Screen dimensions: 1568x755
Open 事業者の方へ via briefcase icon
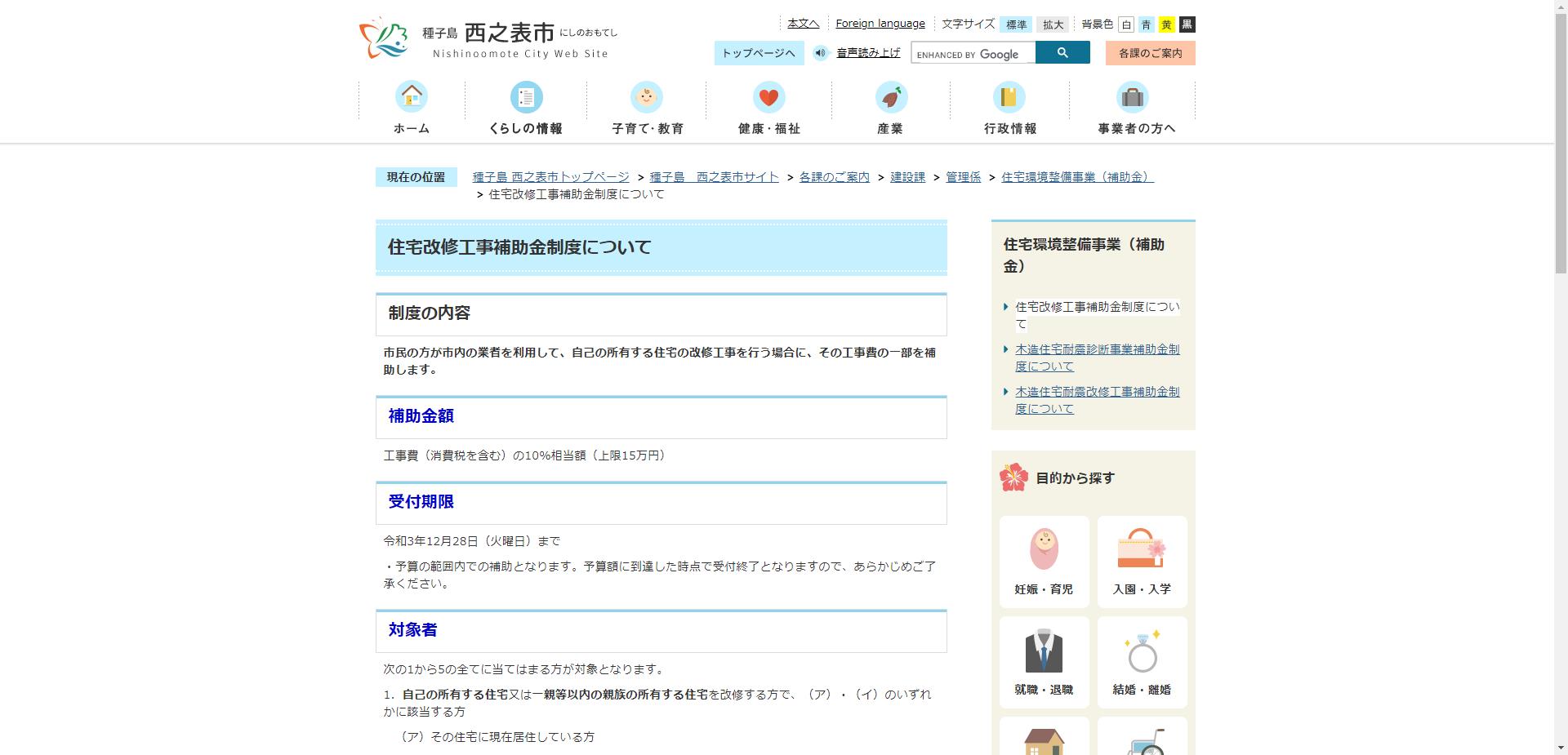[1132, 97]
